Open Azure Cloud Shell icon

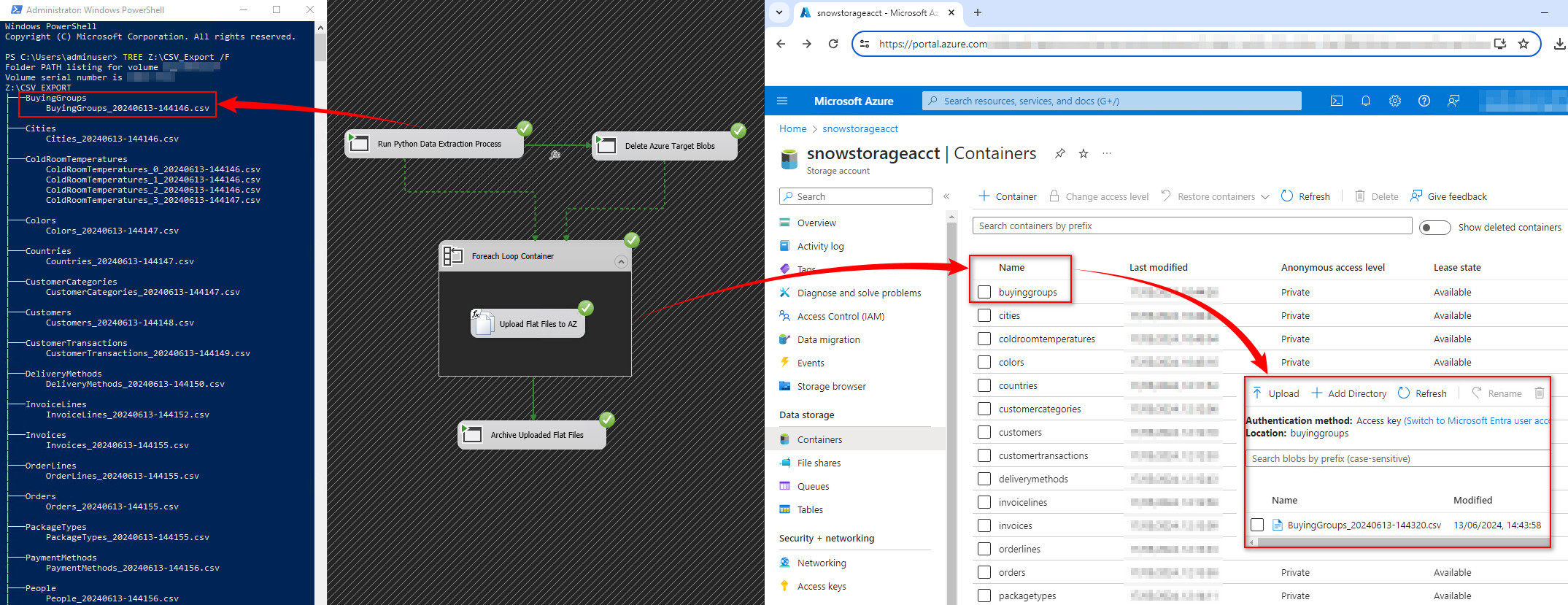point(1336,101)
